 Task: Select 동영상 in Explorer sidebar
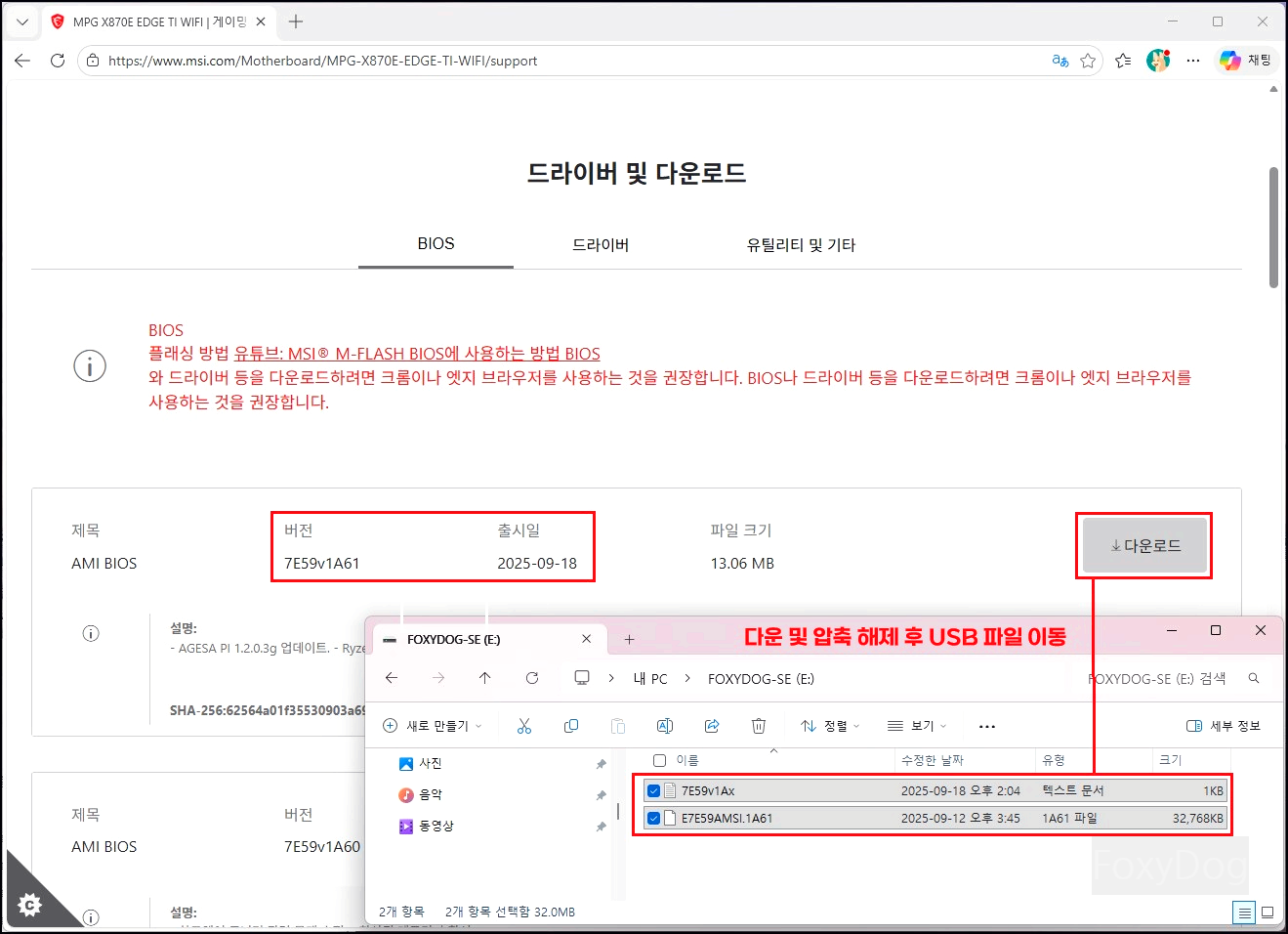point(426,826)
